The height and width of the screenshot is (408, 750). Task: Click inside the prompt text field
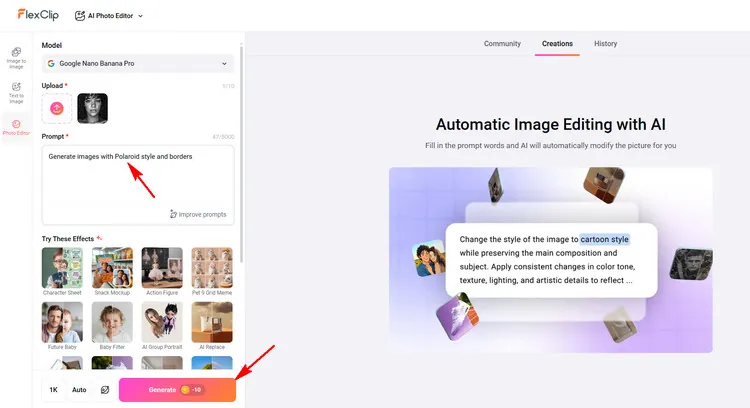[x=138, y=180]
